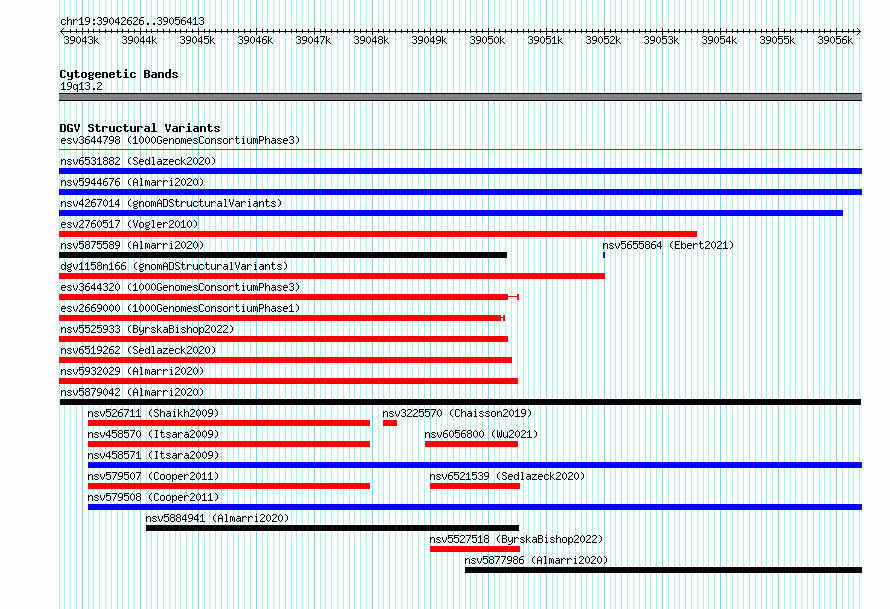
Task: Click the red bar under nsv6521539
Action: point(475,486)
